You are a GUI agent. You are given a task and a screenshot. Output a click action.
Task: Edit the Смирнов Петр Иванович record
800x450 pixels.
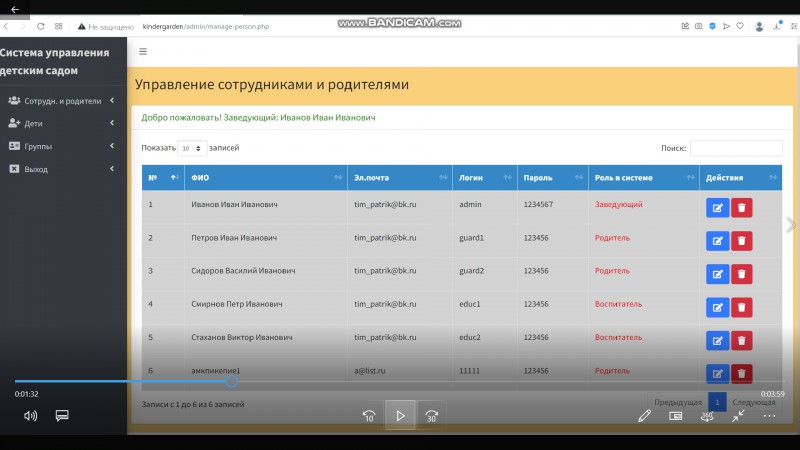[717, 307]
